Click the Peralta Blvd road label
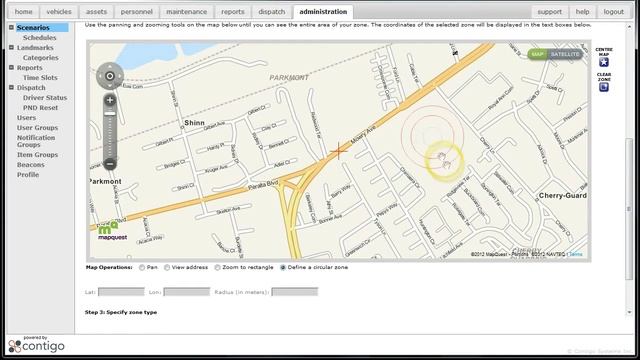Screen dimensions: 640x360 263,185
